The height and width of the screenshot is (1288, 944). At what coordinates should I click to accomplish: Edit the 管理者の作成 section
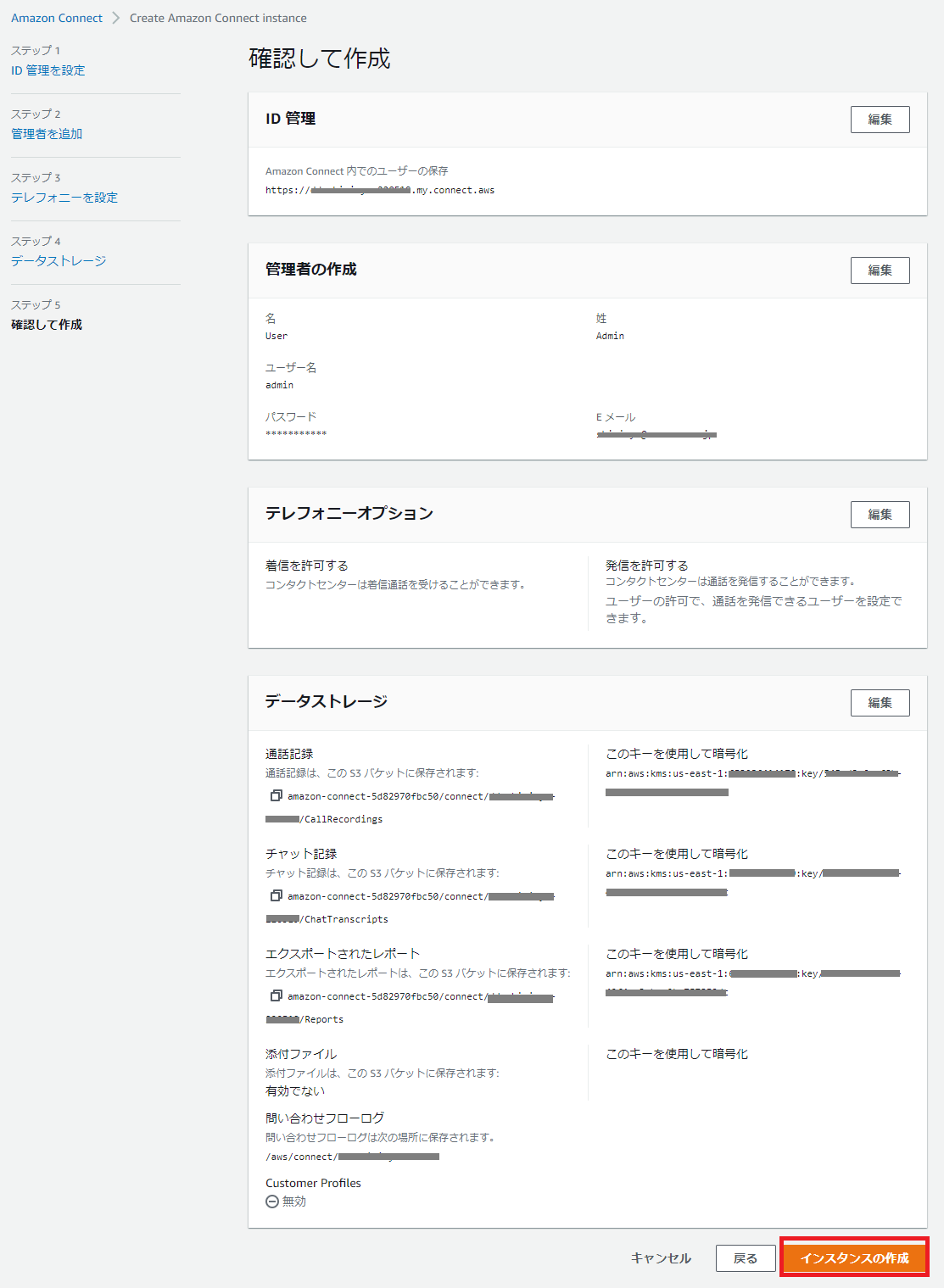(x=880, y=270)
